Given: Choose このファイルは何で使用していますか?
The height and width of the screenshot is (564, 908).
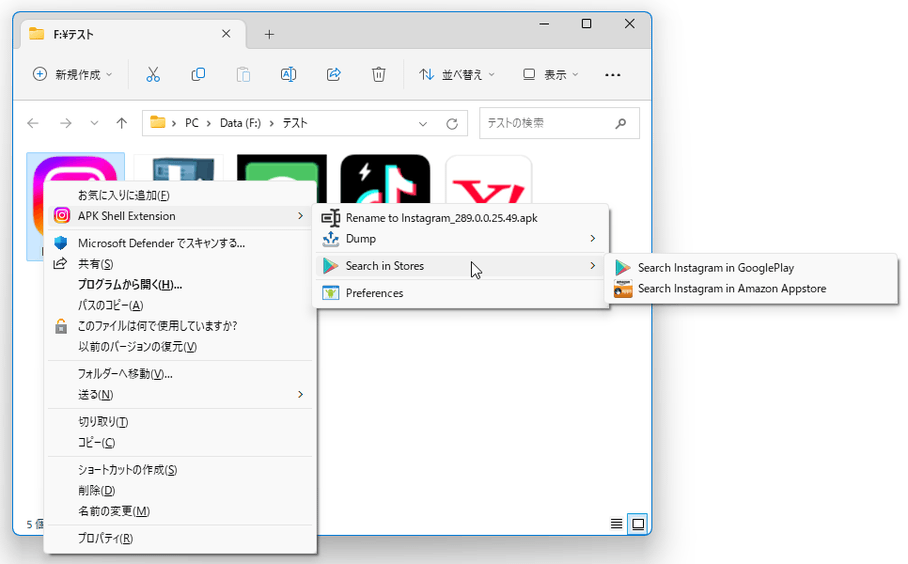Looking at the screenshot, I should [x=181, y=326].
